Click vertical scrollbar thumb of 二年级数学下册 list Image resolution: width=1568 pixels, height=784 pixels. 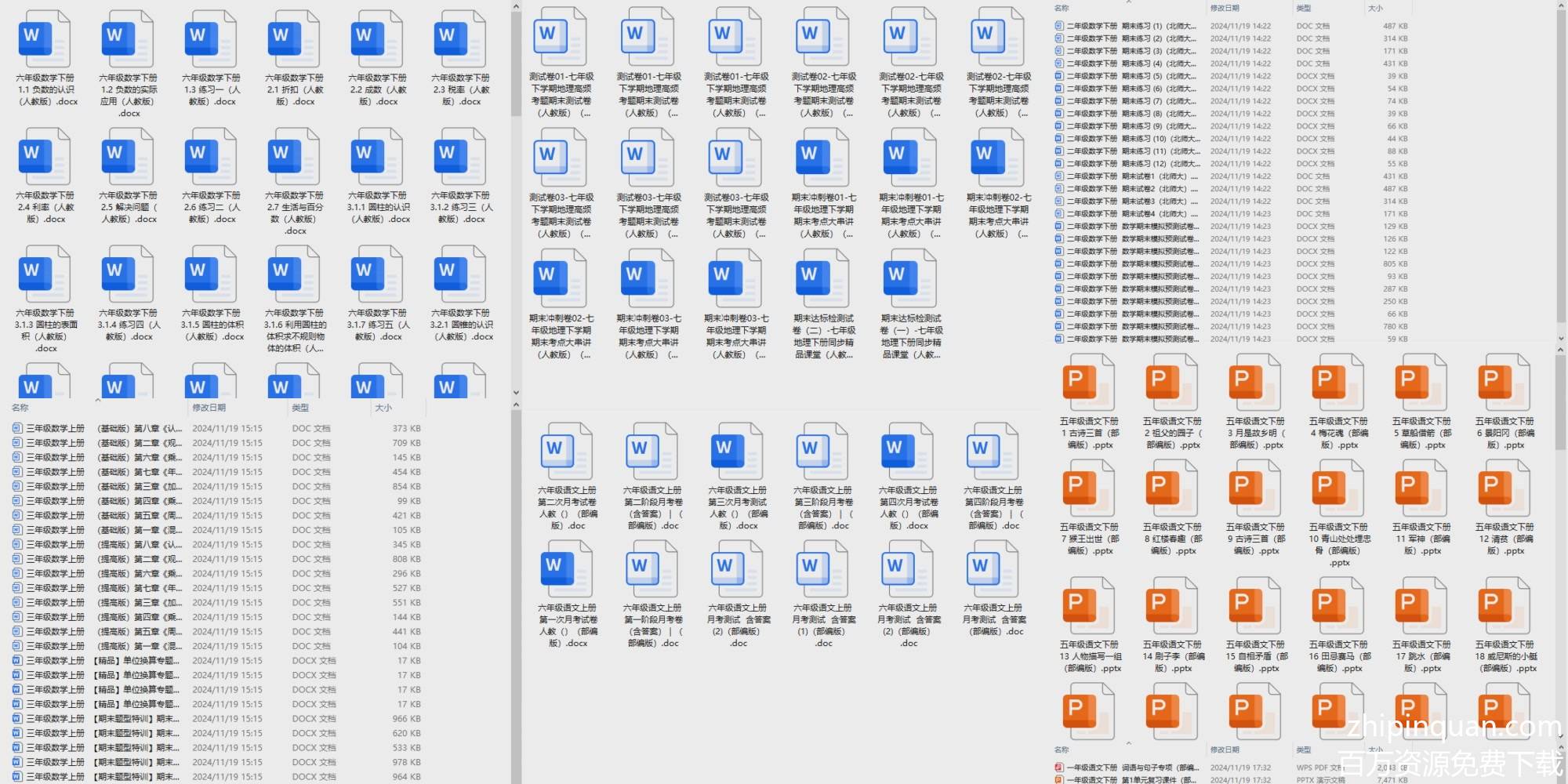coord(1560,165)
